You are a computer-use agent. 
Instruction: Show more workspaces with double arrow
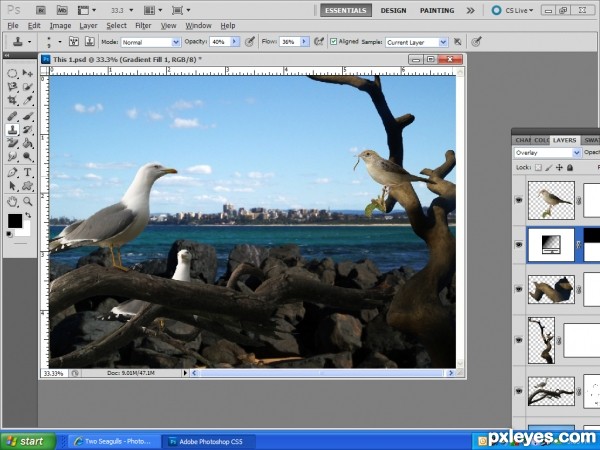(x=471, y=10)
